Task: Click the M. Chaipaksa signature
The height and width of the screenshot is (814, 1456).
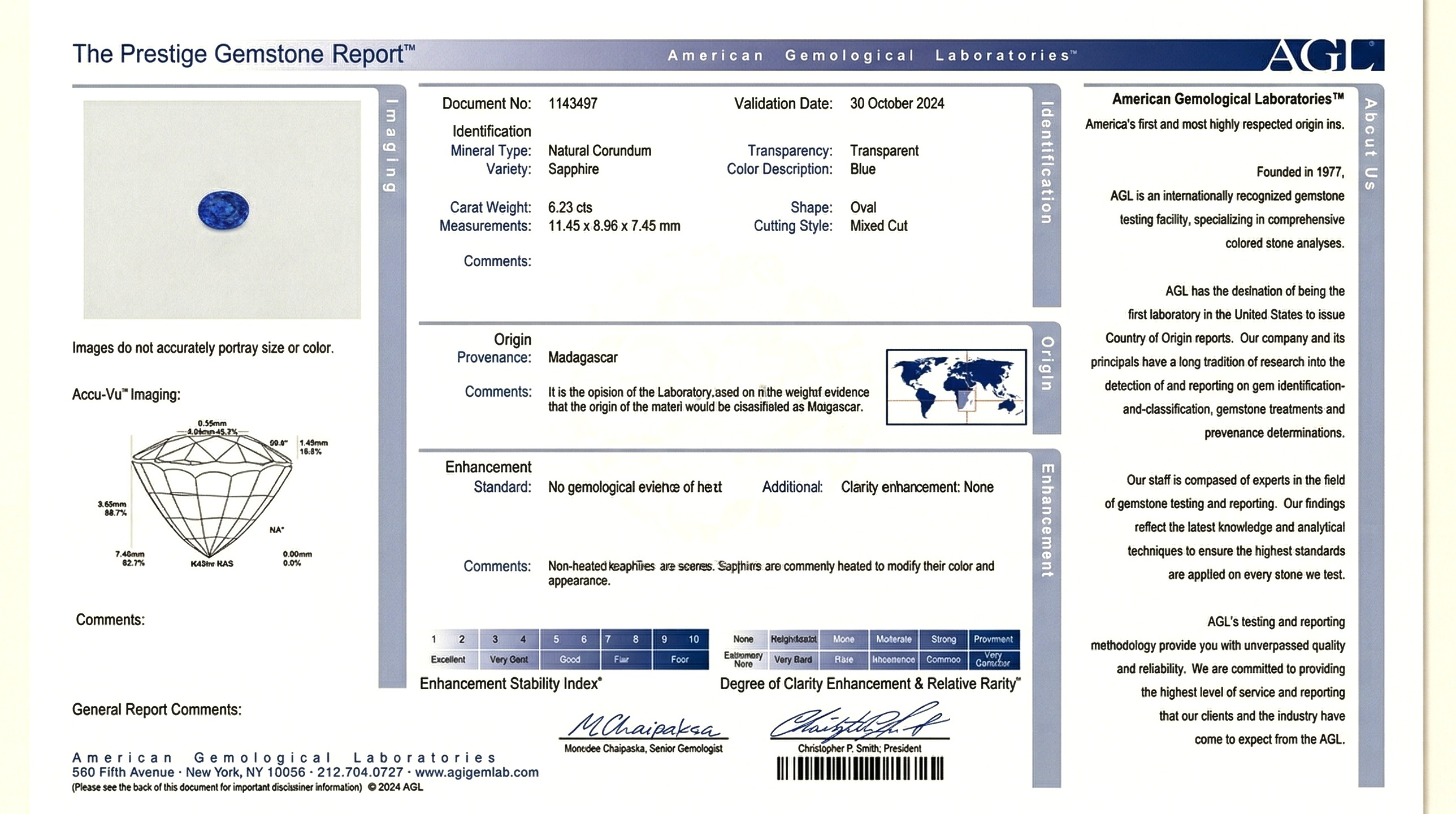Action: (644, 726)
